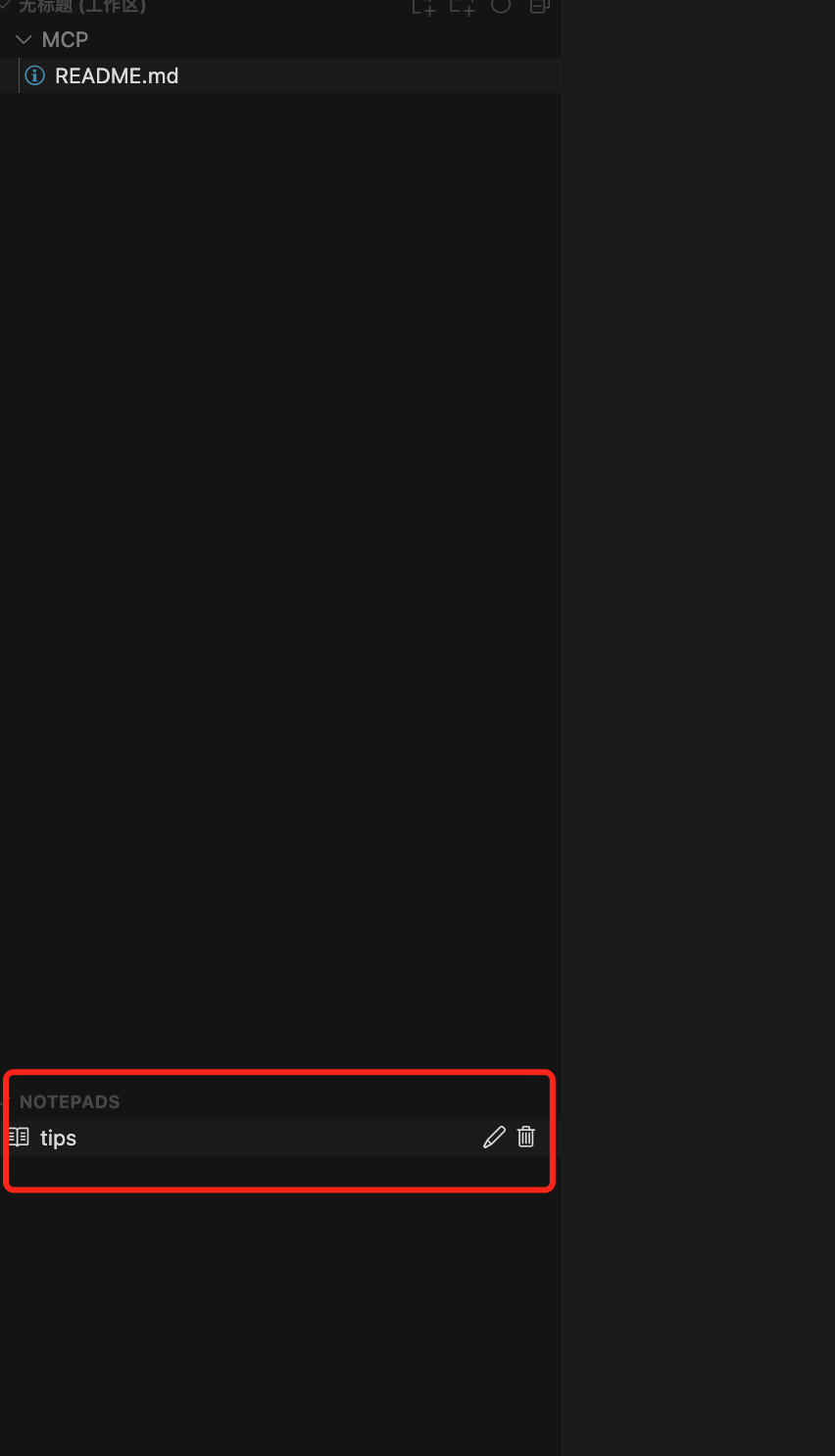The height and width of the screenshot is (1456, 835).
Task: Click the New Folder icon in explorer header
Action: [x=463, y=6]
